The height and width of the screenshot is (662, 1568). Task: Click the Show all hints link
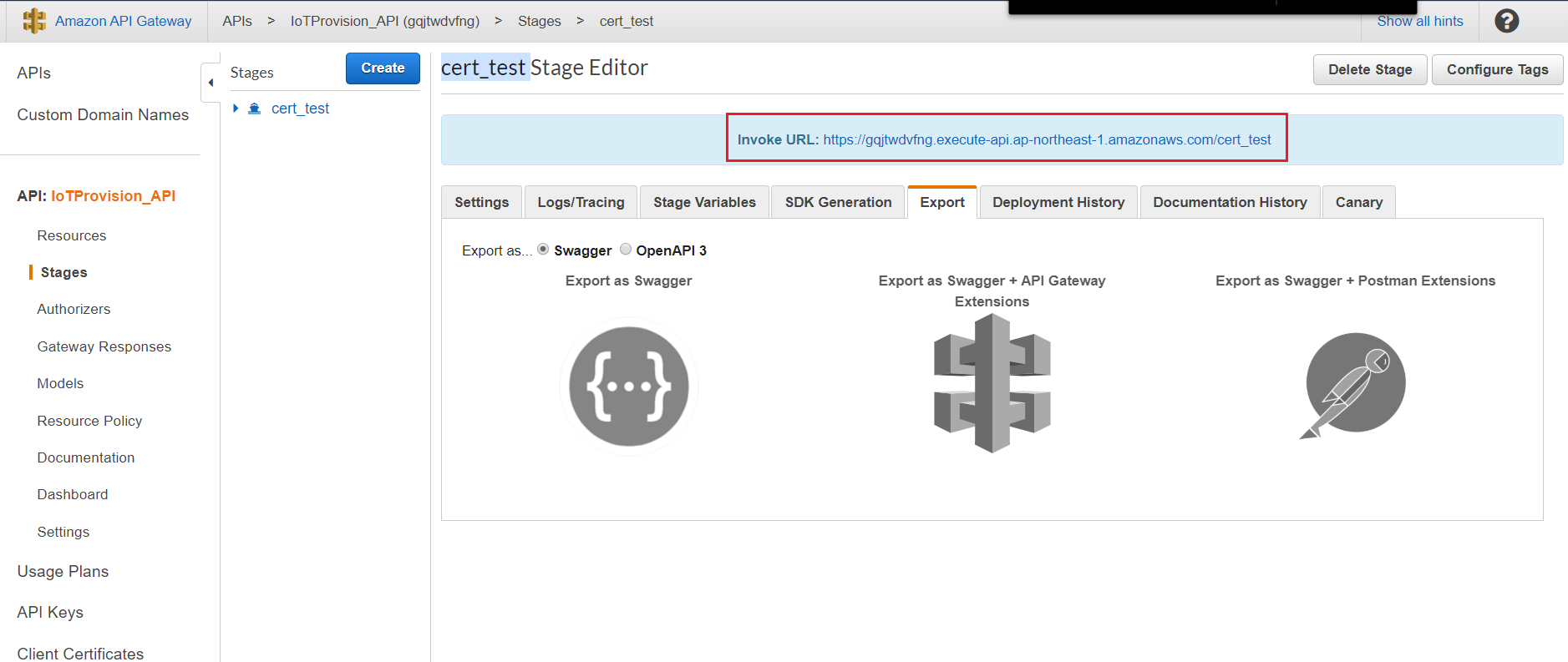tap(1420, 21)
